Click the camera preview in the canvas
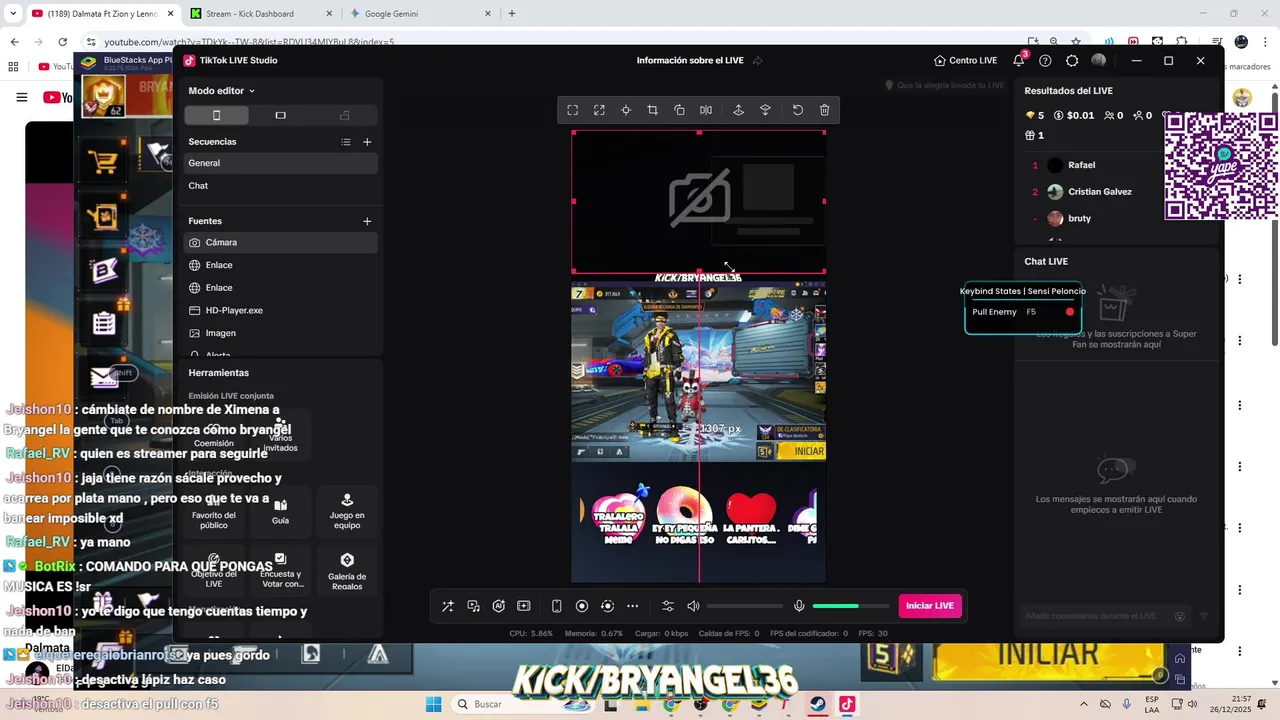 (x=698, y=200)
